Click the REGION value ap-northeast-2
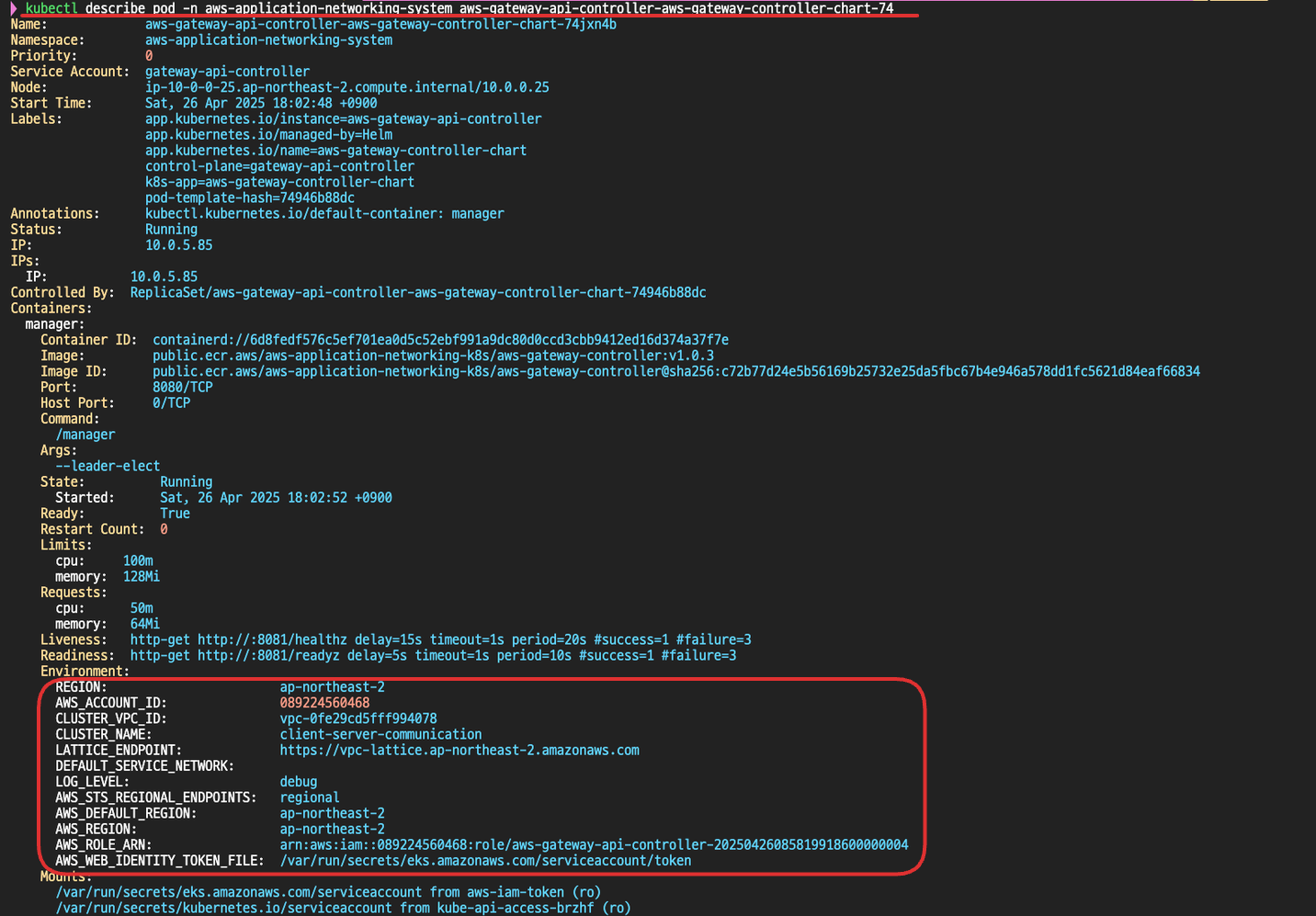 [x=332, y=687]
